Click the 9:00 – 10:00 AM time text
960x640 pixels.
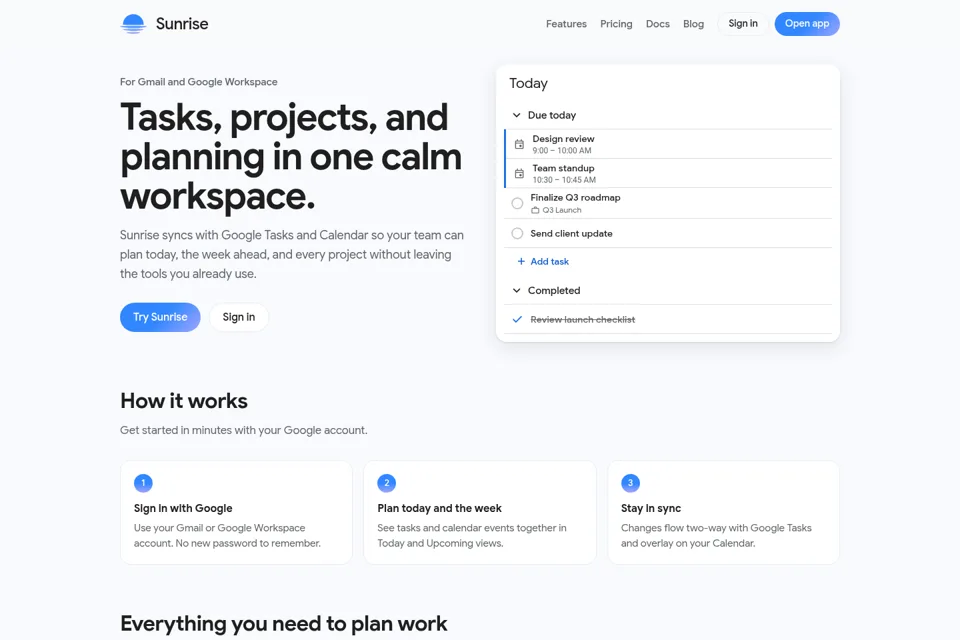click(561, 151)
